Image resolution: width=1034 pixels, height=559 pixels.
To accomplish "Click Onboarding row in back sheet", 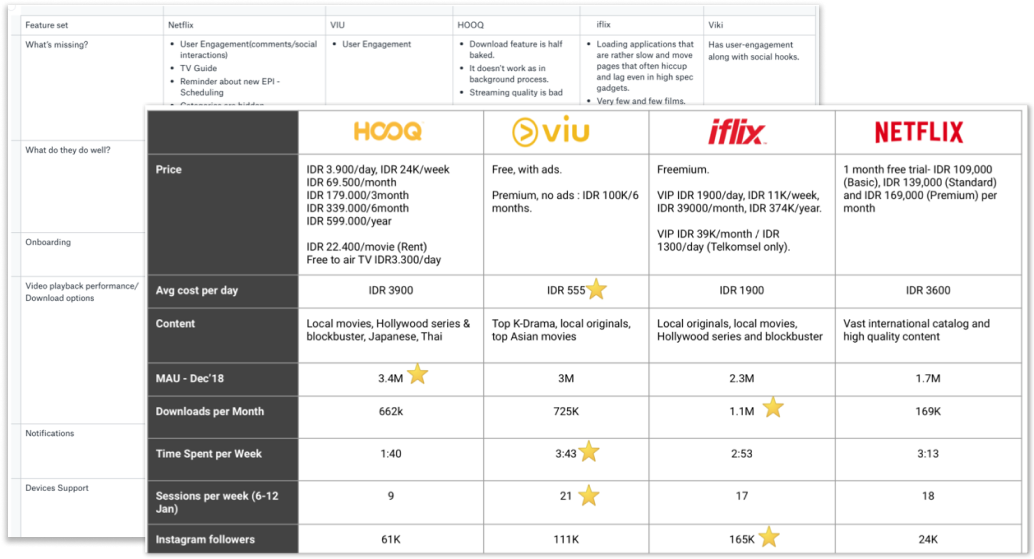I will tap(47, 242).
